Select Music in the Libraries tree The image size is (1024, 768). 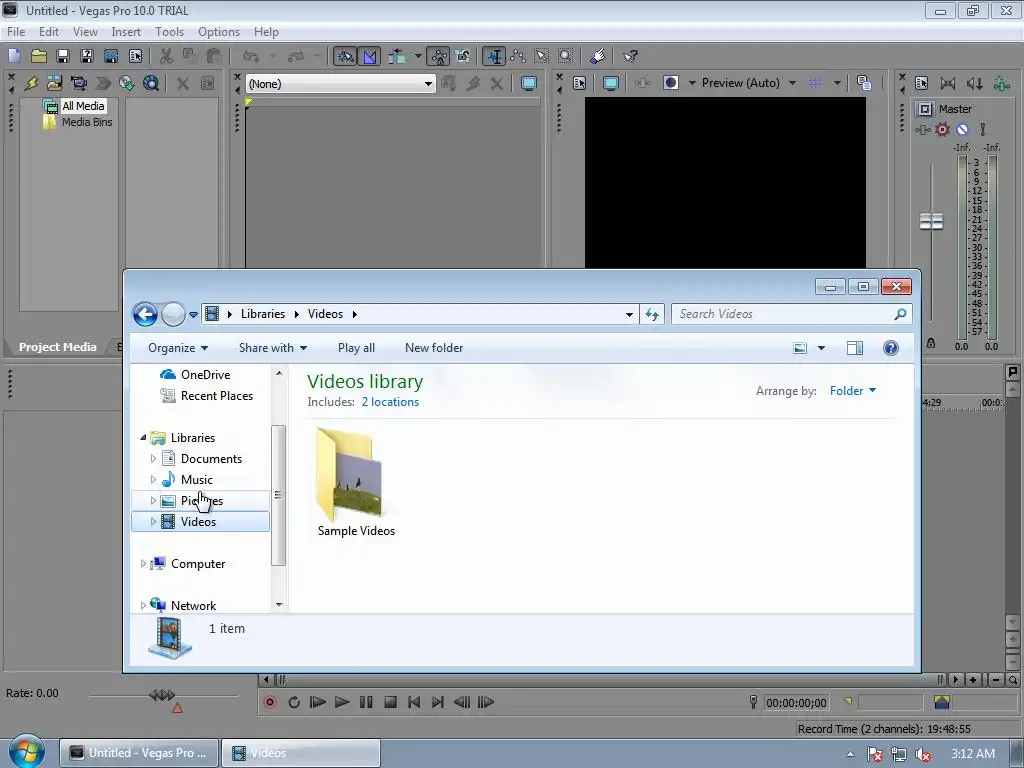coord(197,479)
